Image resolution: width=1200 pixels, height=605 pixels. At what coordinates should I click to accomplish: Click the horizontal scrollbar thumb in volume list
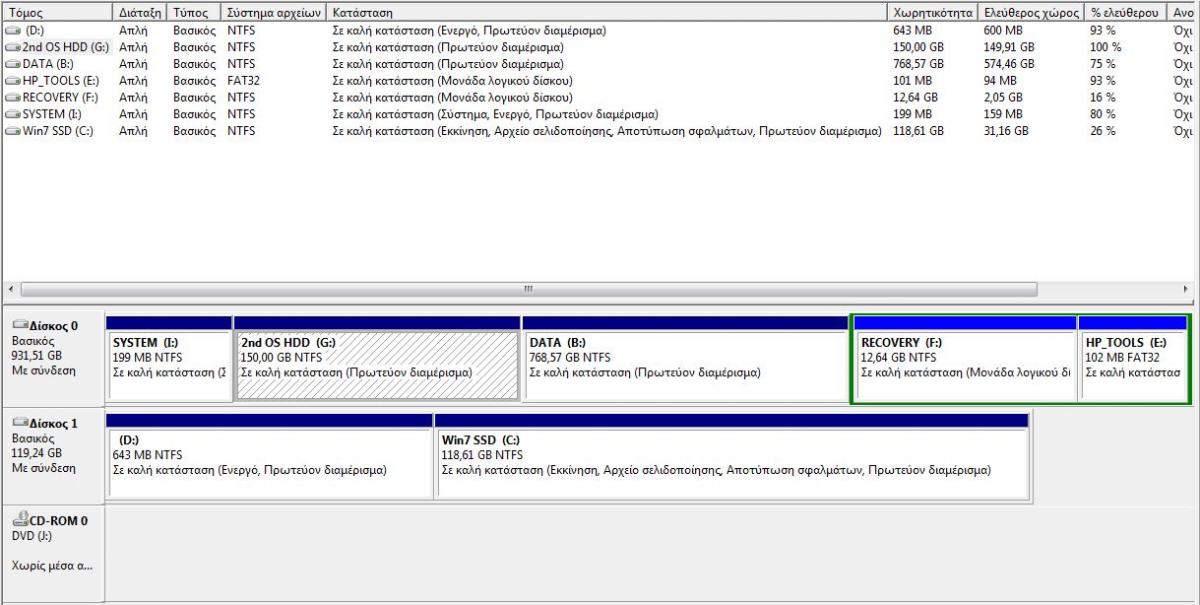[x=527, y=289]
